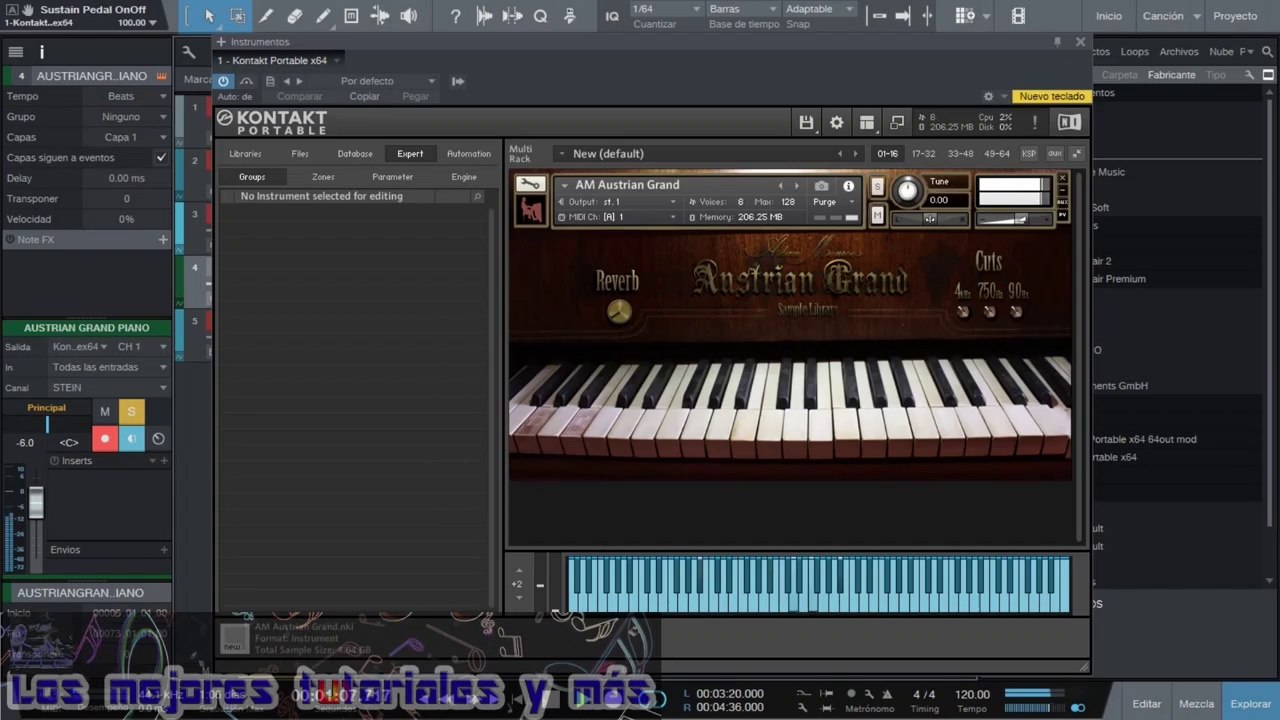Viewport: 1280px width, 720px height.
Task: Open the inspector info 'i' icon
Action: click(x=41, y=52)
